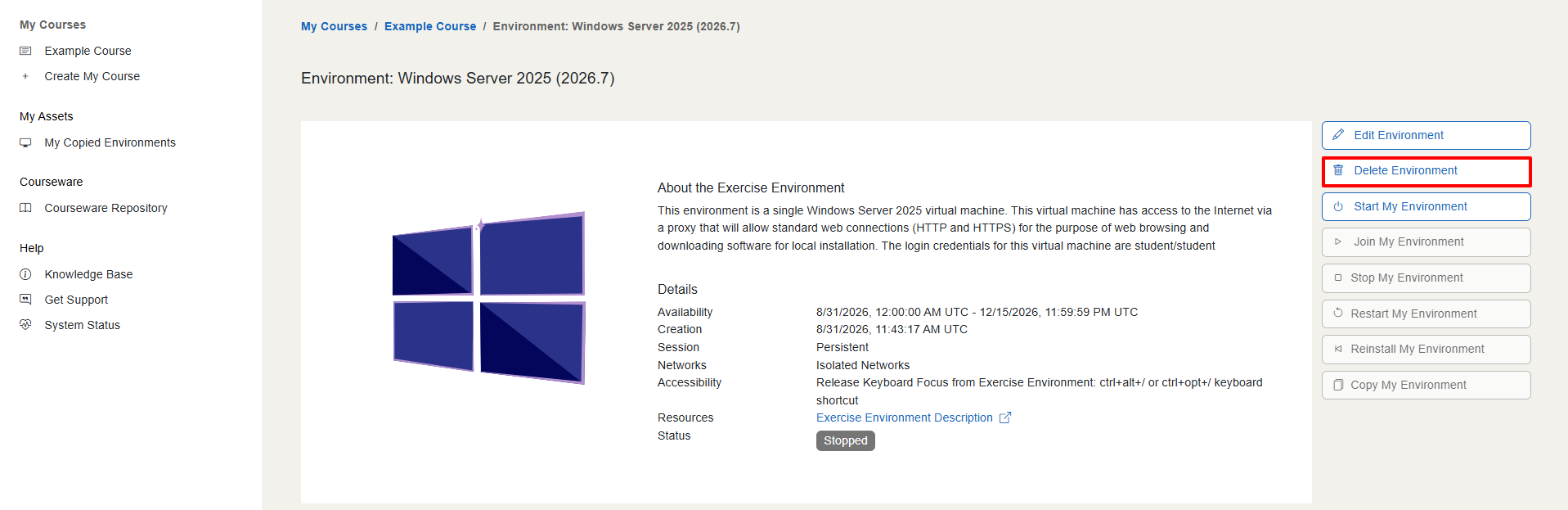Click the rewind icon on Reinstall My Environment
The image size is (1568, 510).
1338,349
